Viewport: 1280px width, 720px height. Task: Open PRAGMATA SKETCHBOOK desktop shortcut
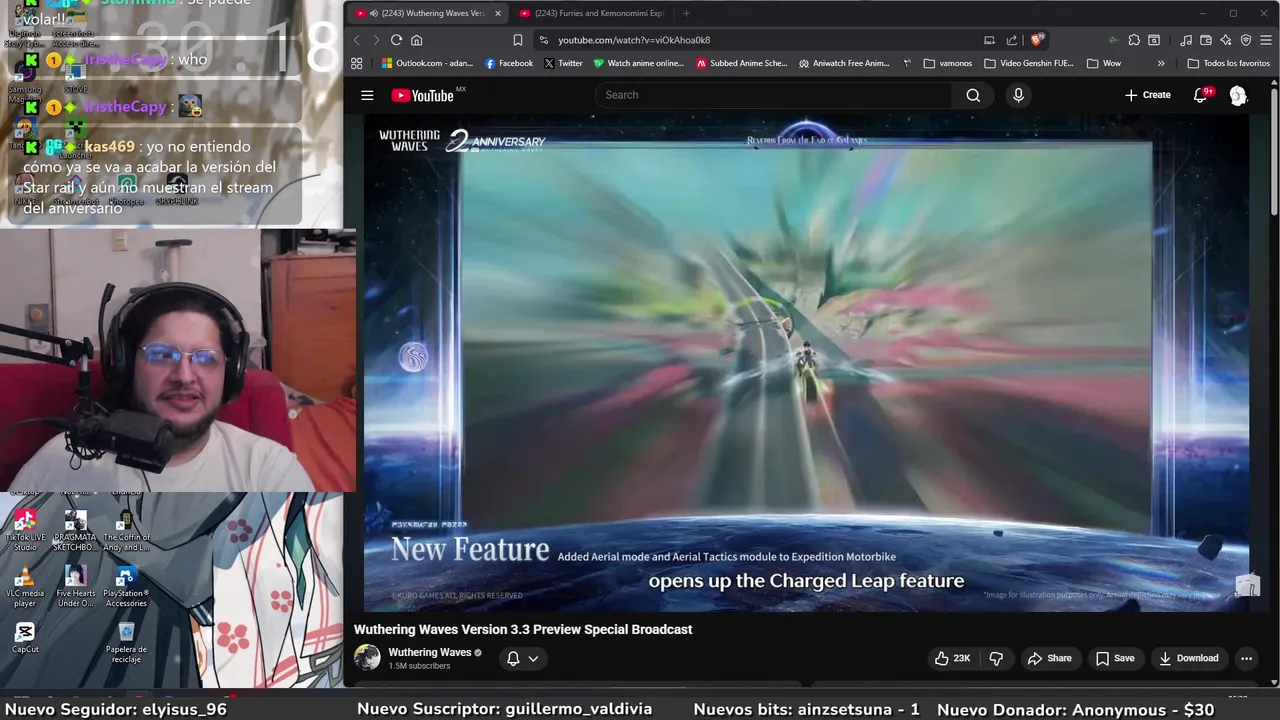76,531
